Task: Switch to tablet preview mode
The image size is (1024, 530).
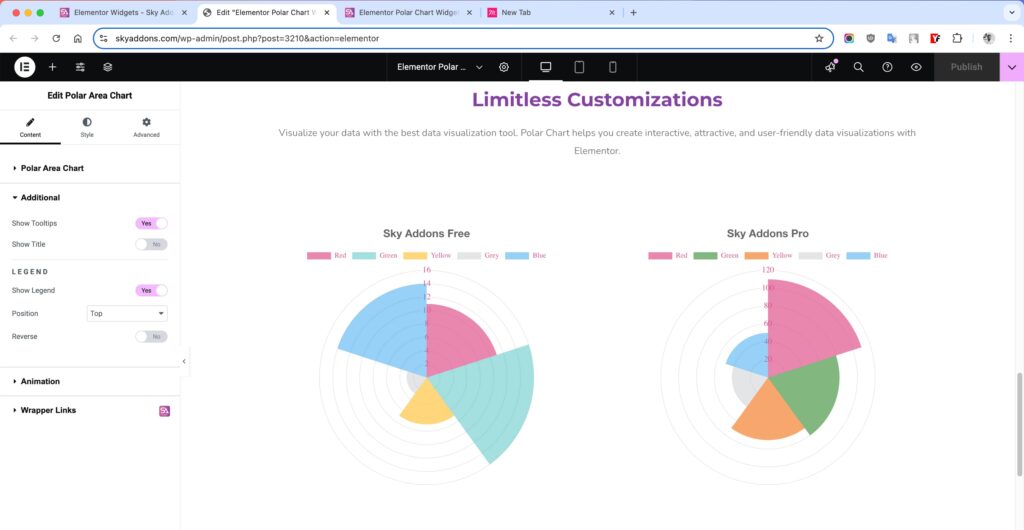Action: (579, 67)
